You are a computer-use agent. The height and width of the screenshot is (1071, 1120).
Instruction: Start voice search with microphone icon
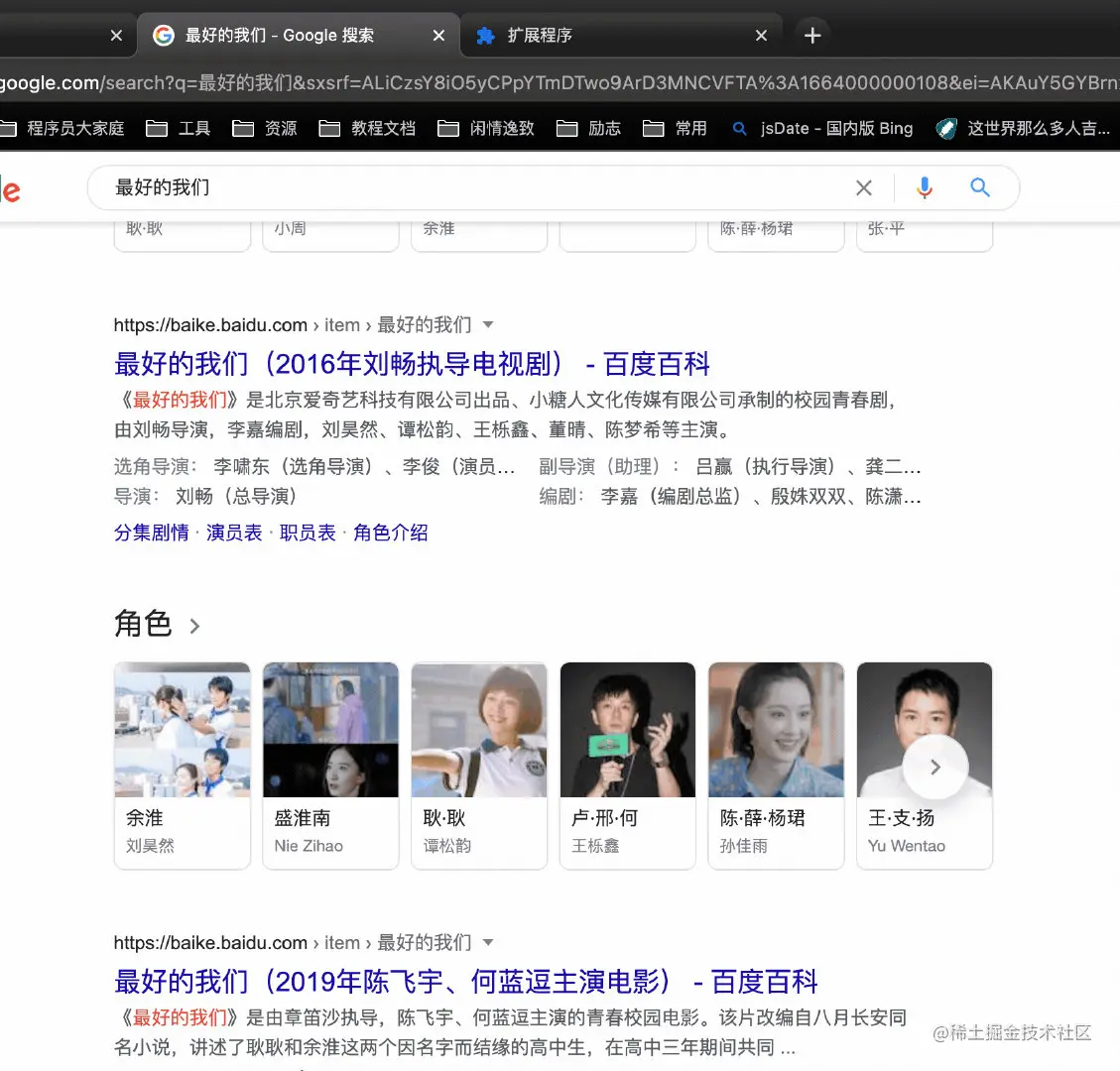click(925, 187)
